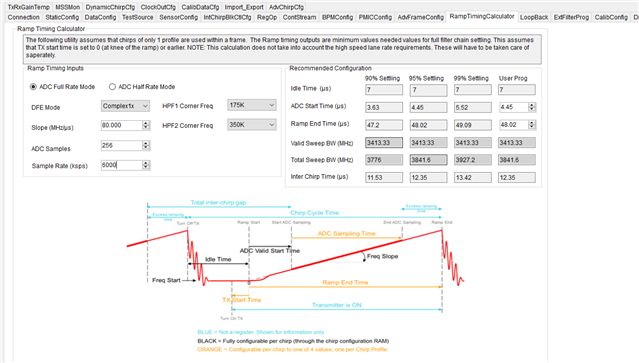639x363 pixels.
Task: Open the HPF1 Corner Freq dropdown
Action: pyautogui.click(x=251, y=105)
